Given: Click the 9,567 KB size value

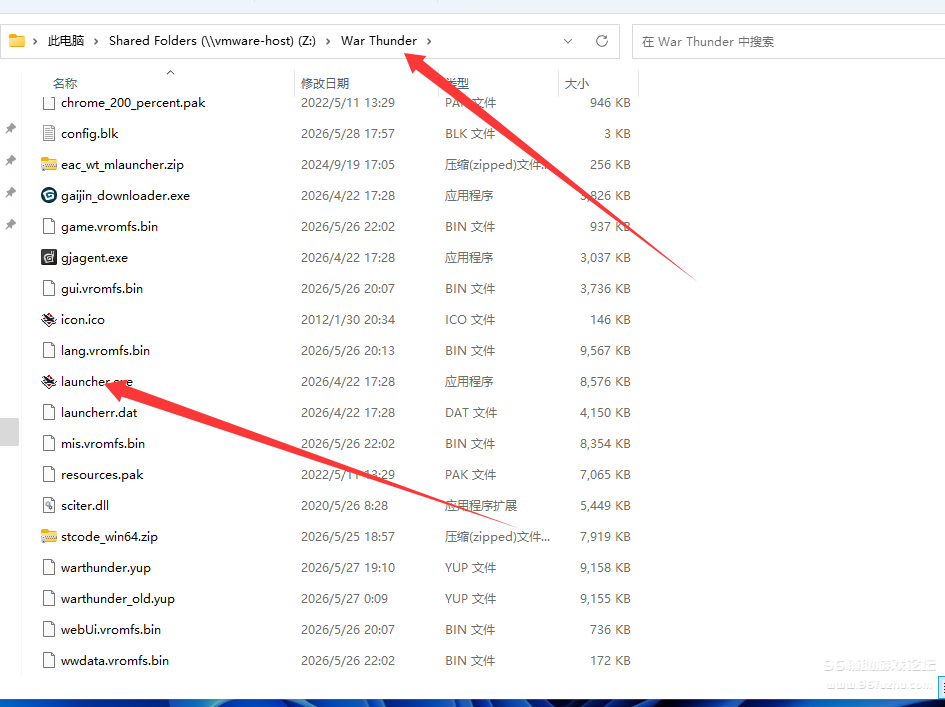Looking at the screenshot, I should pyautogui.click(x=605, y=351).
